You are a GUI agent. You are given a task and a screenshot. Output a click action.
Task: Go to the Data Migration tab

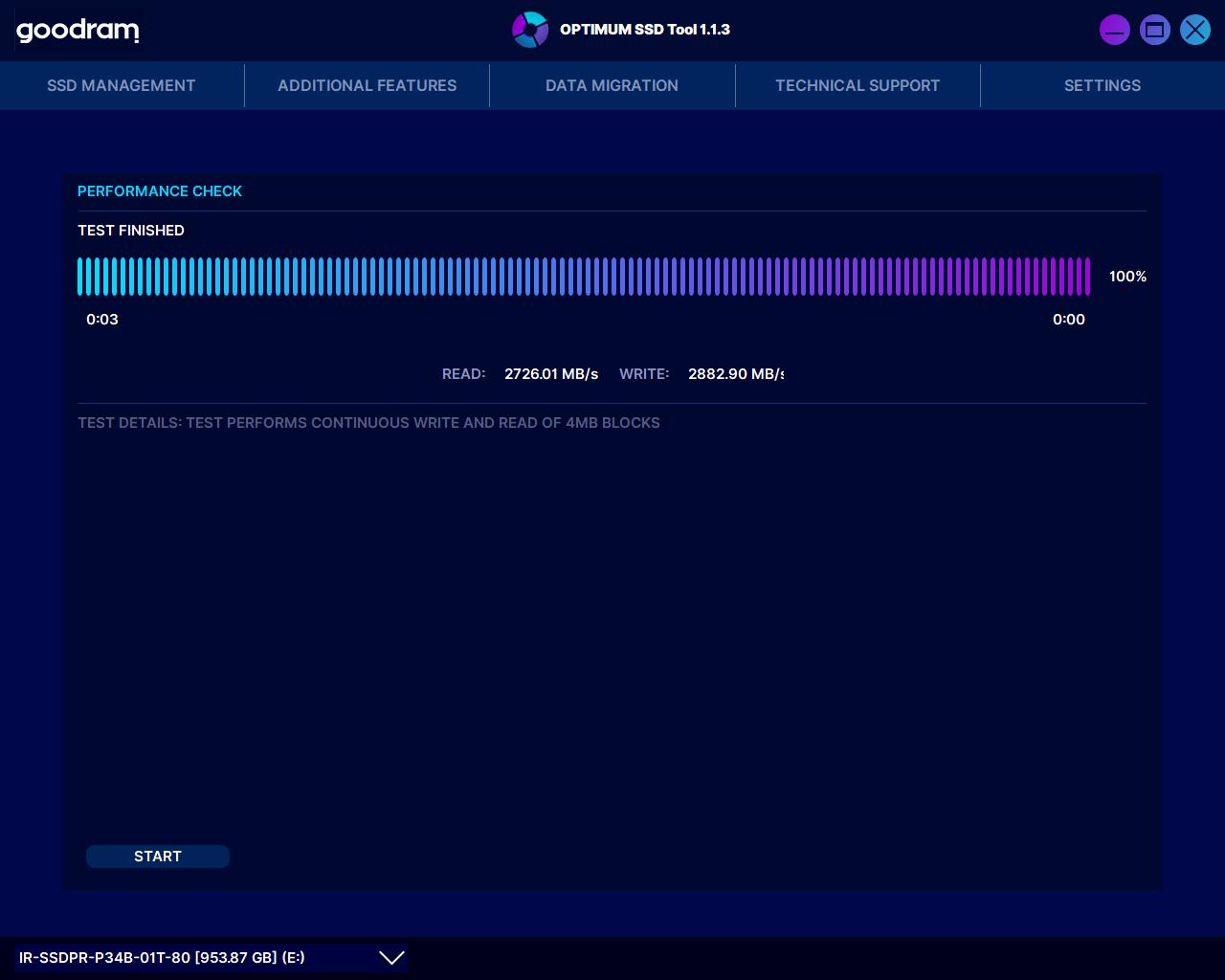(x=612, y=85)
